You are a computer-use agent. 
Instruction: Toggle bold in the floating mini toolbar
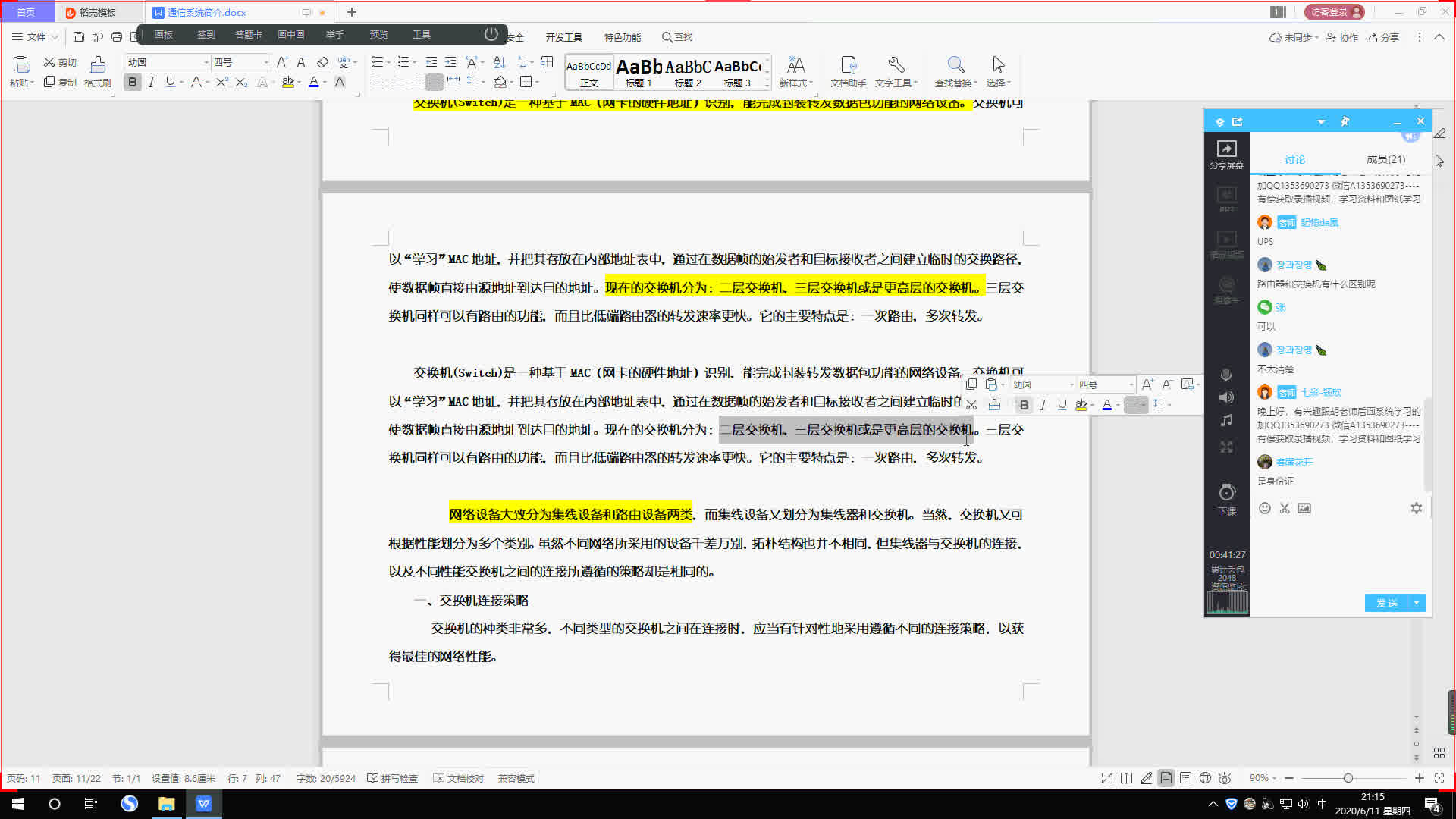(1024, 405)
